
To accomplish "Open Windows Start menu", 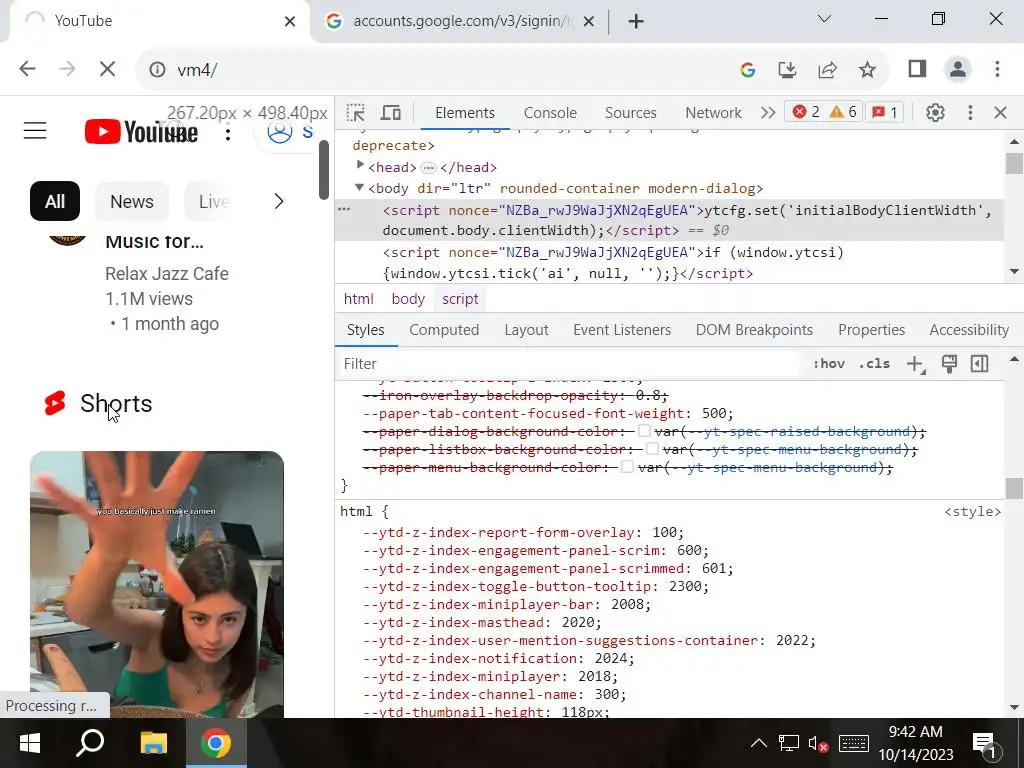I will (30, 743).
